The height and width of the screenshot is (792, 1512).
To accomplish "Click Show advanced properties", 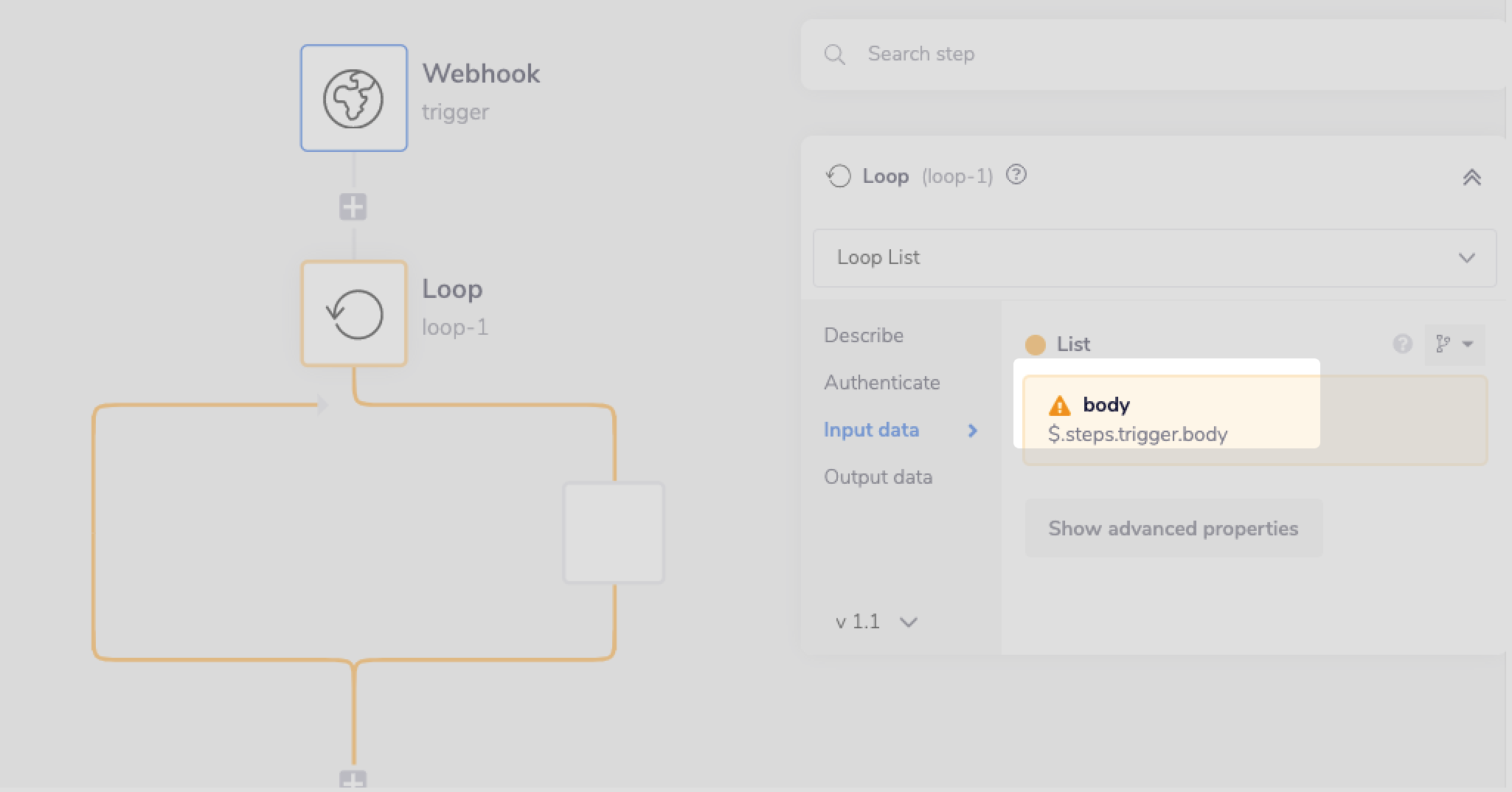I will click(x=1173, y=528).
